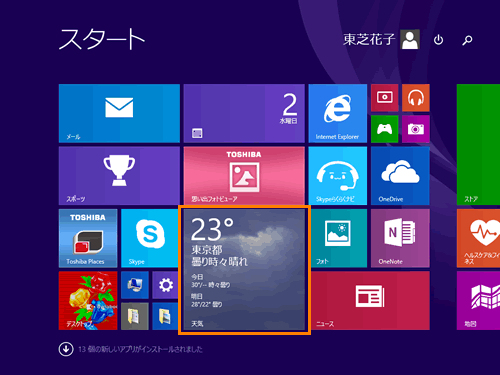500x375 pixels.
Task: Open the News (ニュース) tile
Action: (370, 301)
